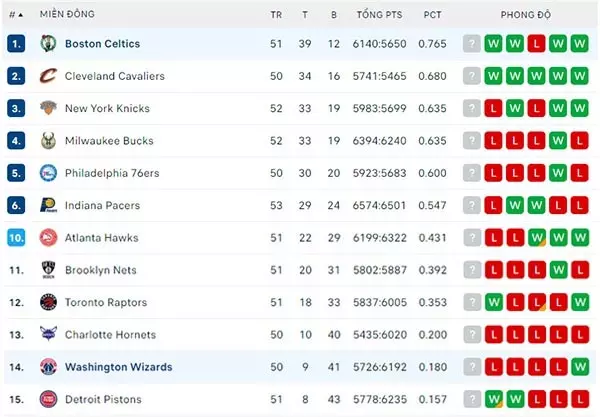Click the green W badge in Washington Wizards form
The image size is (600, 417).
click(x=580, y=367)
